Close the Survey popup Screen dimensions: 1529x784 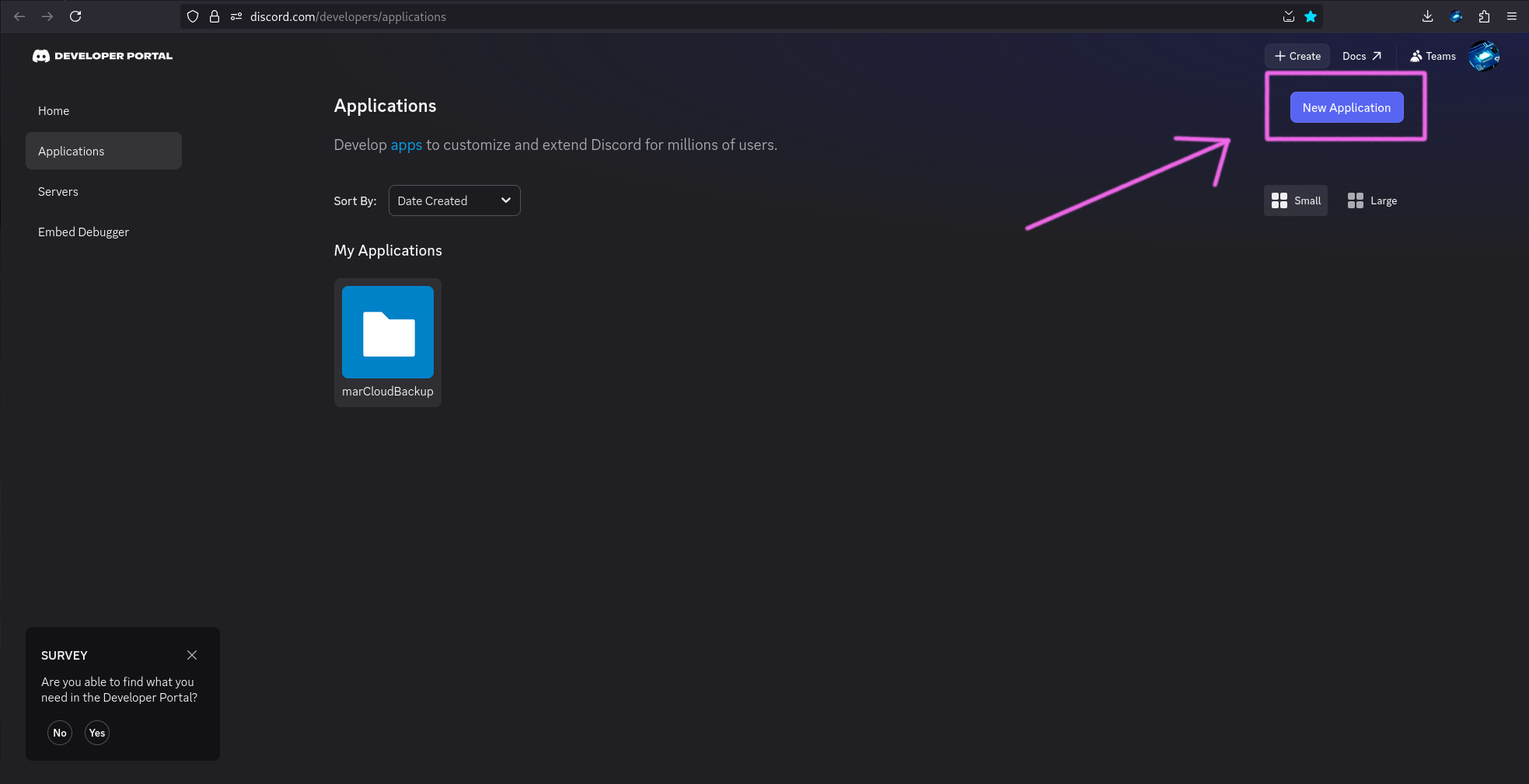point(192,655)
